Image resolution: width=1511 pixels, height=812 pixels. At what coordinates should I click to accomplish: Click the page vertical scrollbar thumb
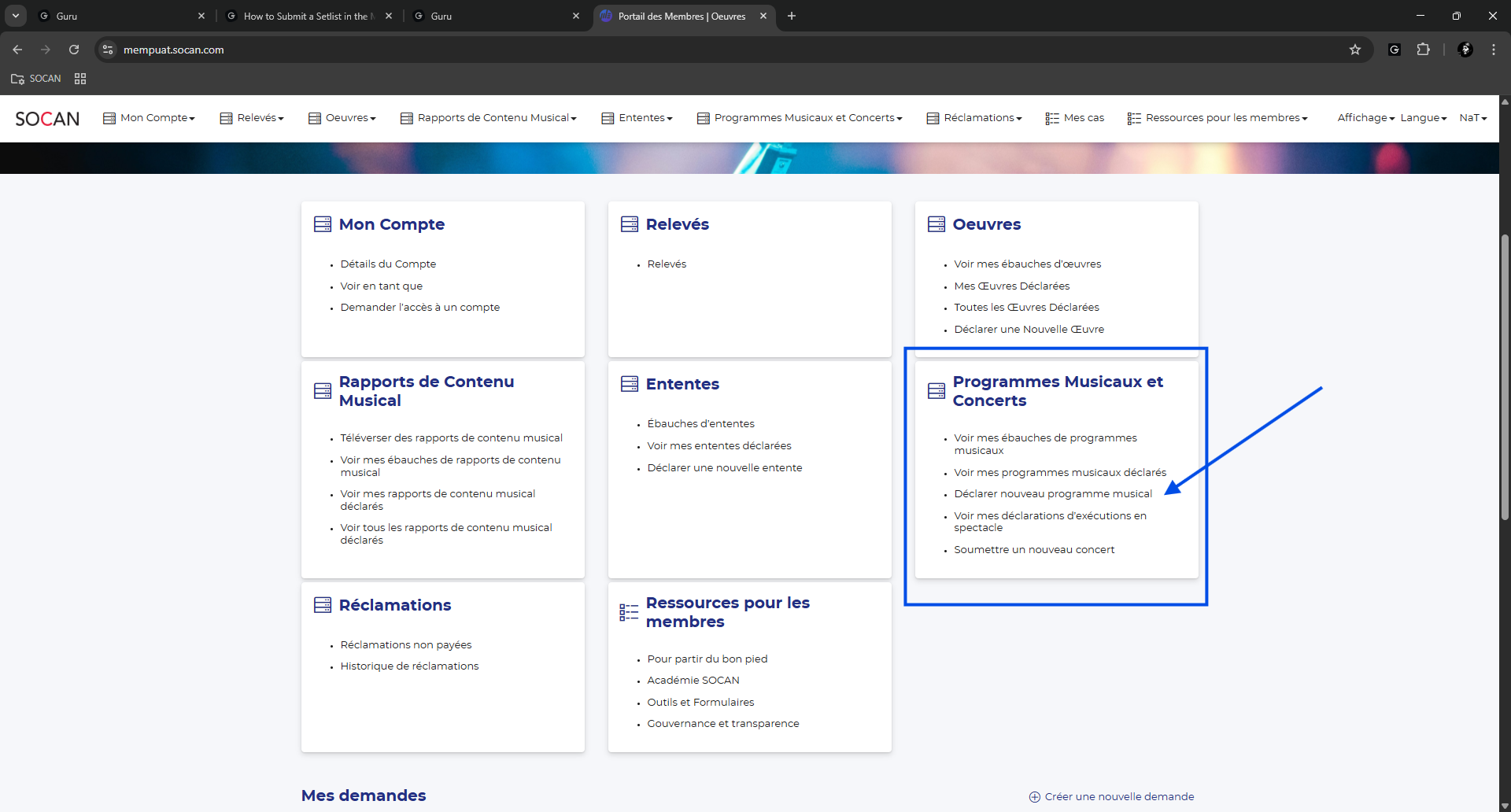1505,378
